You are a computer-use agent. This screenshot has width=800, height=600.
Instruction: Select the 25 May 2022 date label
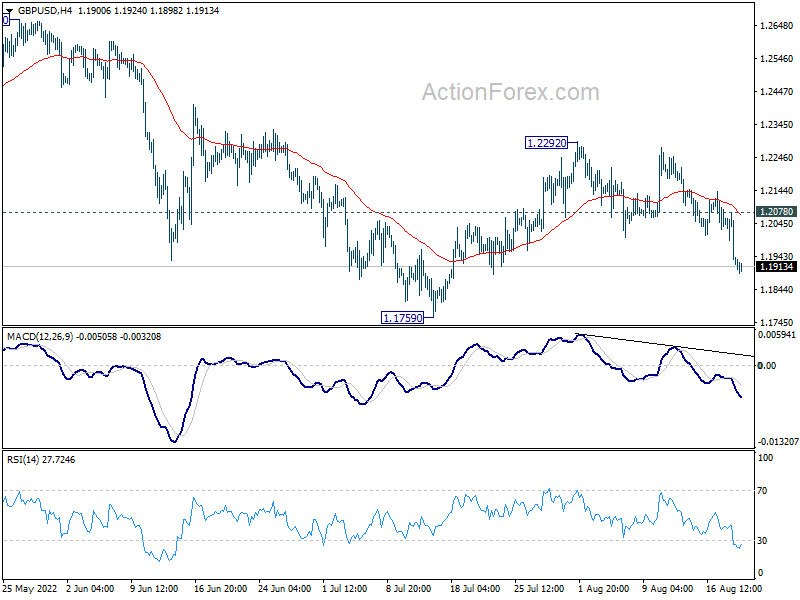tap(30, 588)
